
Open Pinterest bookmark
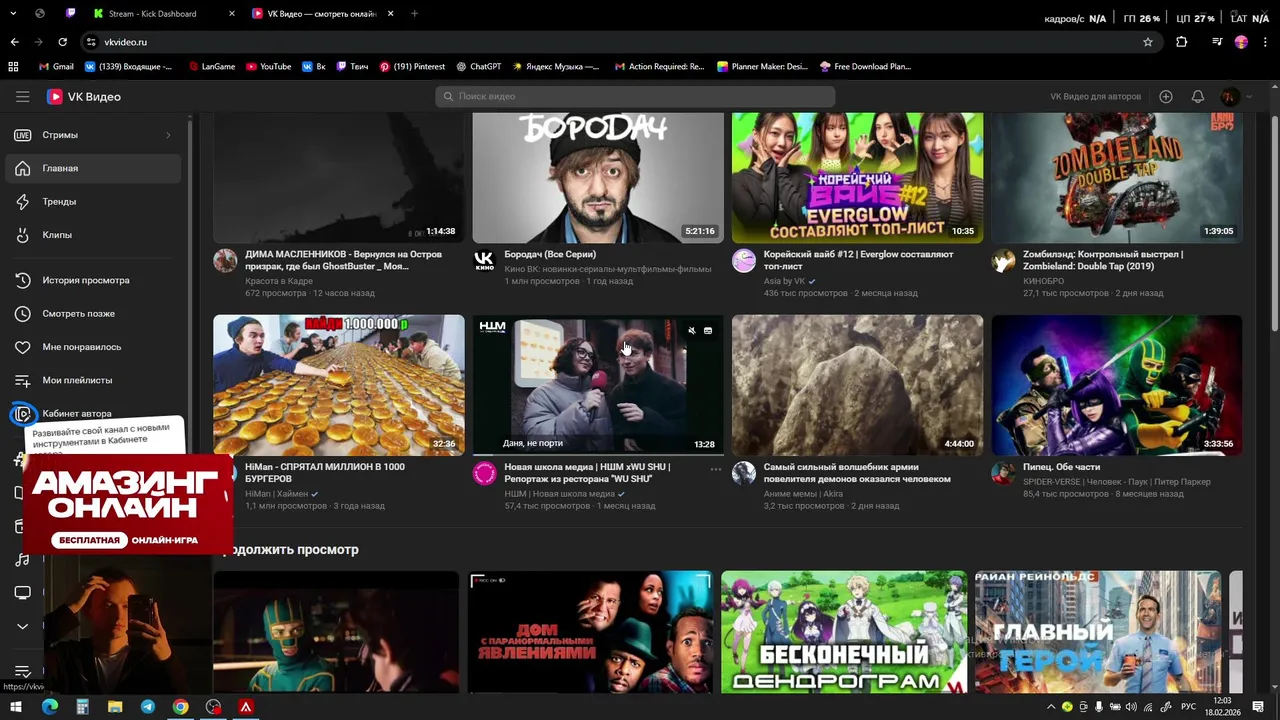click(x=411, y=67)
